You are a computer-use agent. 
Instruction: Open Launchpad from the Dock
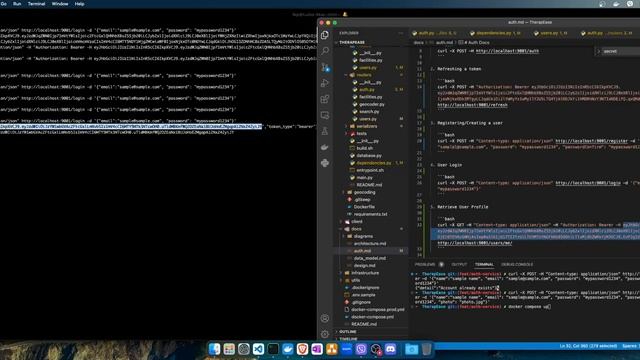pyautogui.click(x=229, y=349)
